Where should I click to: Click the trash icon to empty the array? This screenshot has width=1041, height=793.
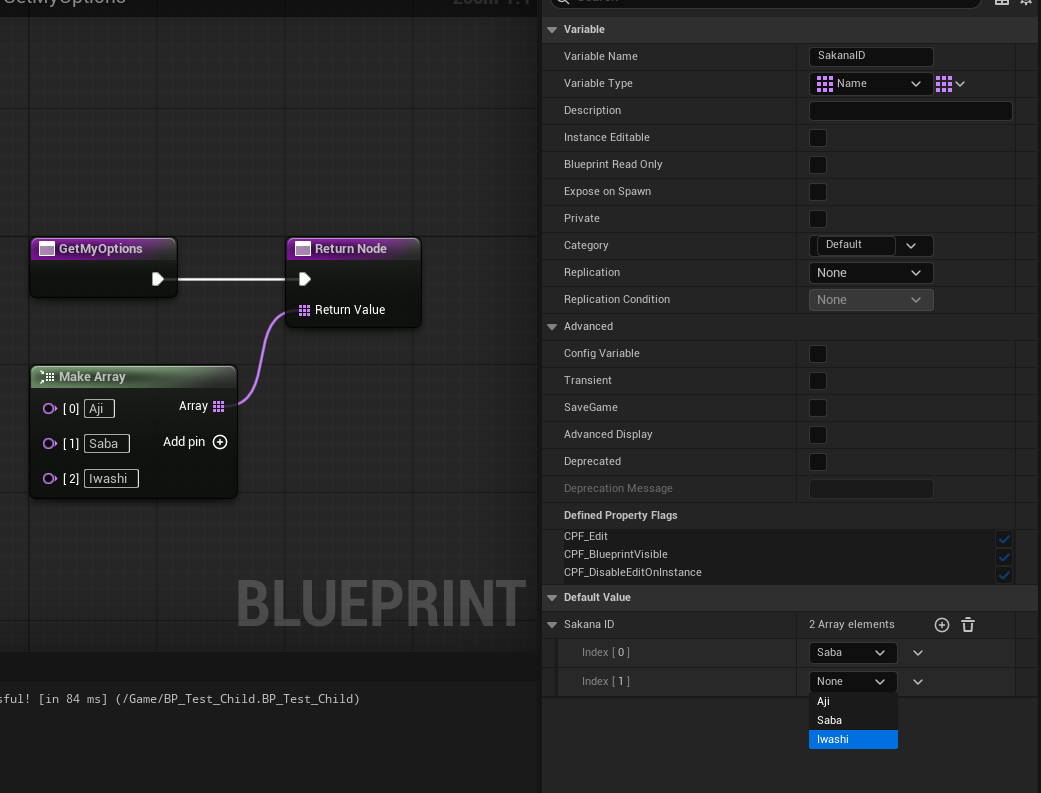tap(968, 625)
